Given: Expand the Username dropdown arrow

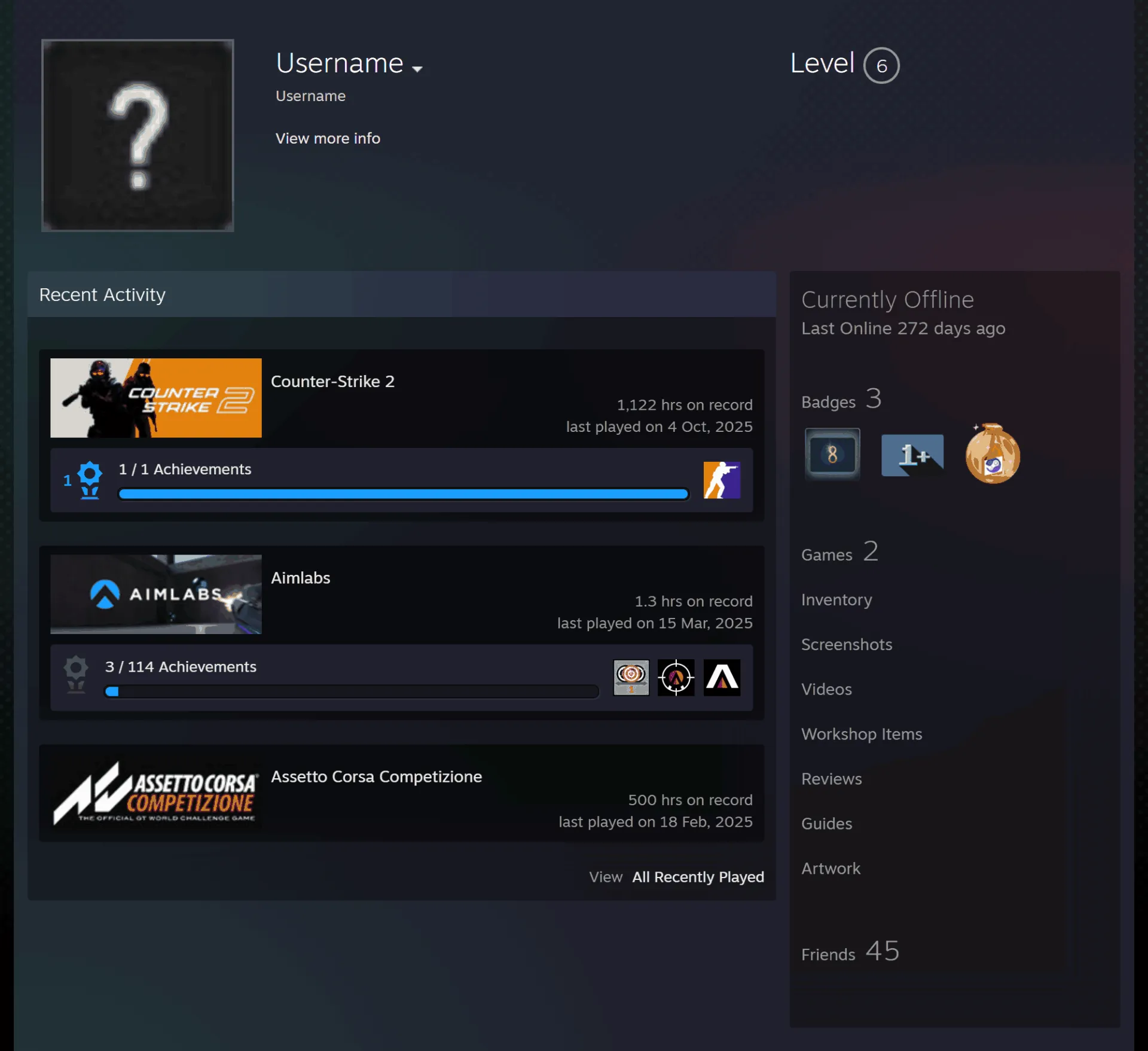Looking at the screenshot, I should tap(417, 69).
